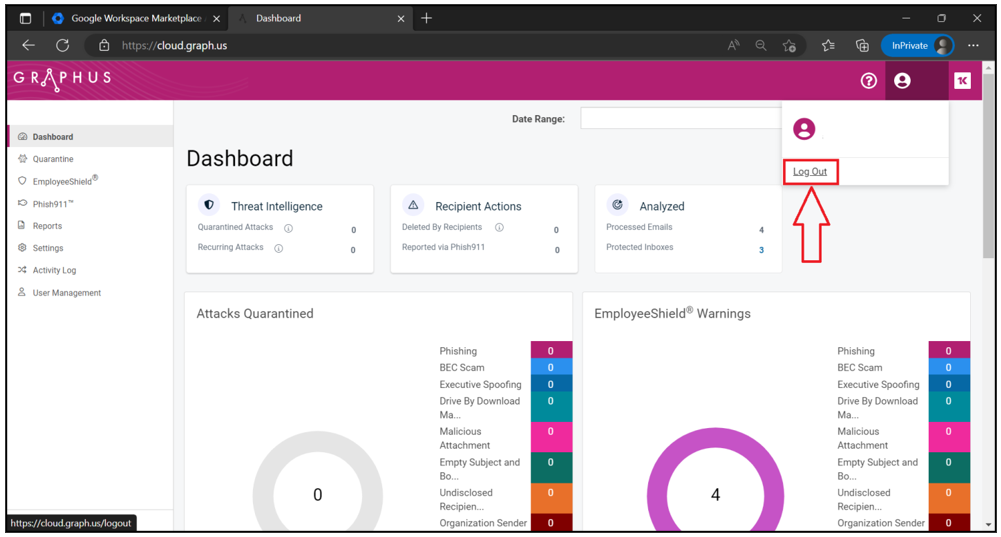
Task: Click the Quarantine bug icon in sidebar
Action: click(x=22, y=158)
